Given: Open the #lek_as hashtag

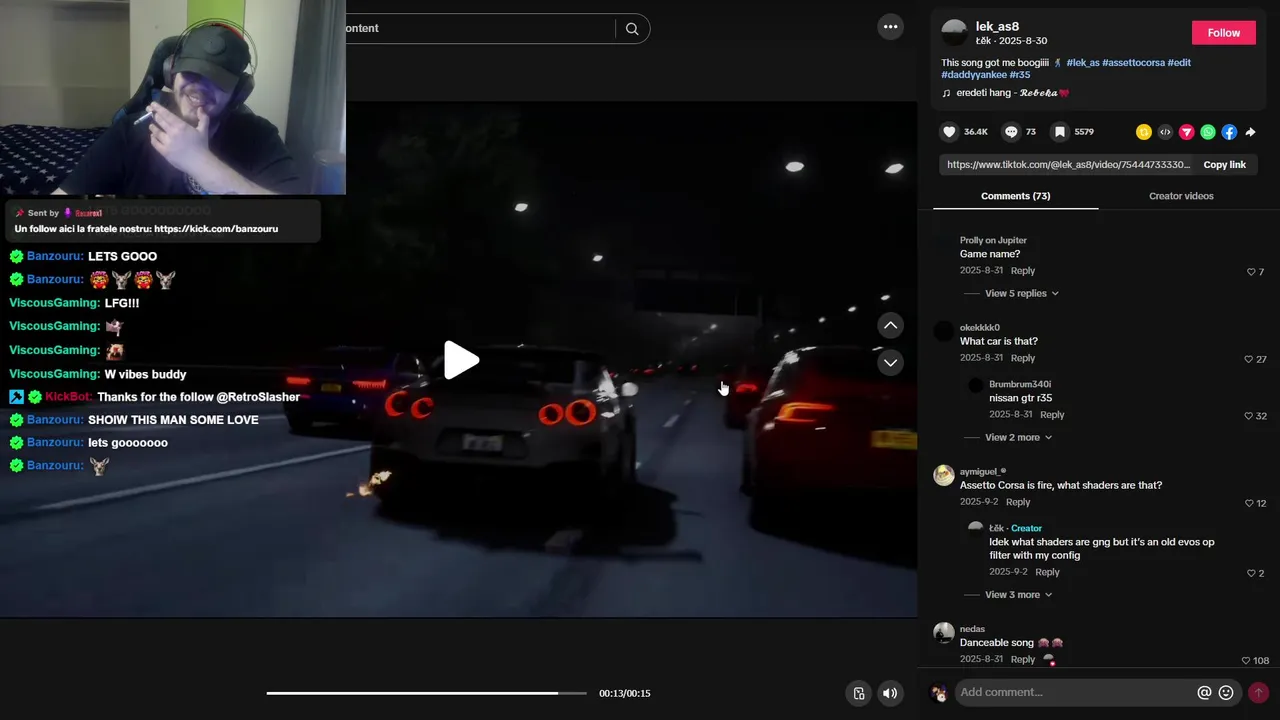Looking at the screenshot, I should coord(1082,63).
